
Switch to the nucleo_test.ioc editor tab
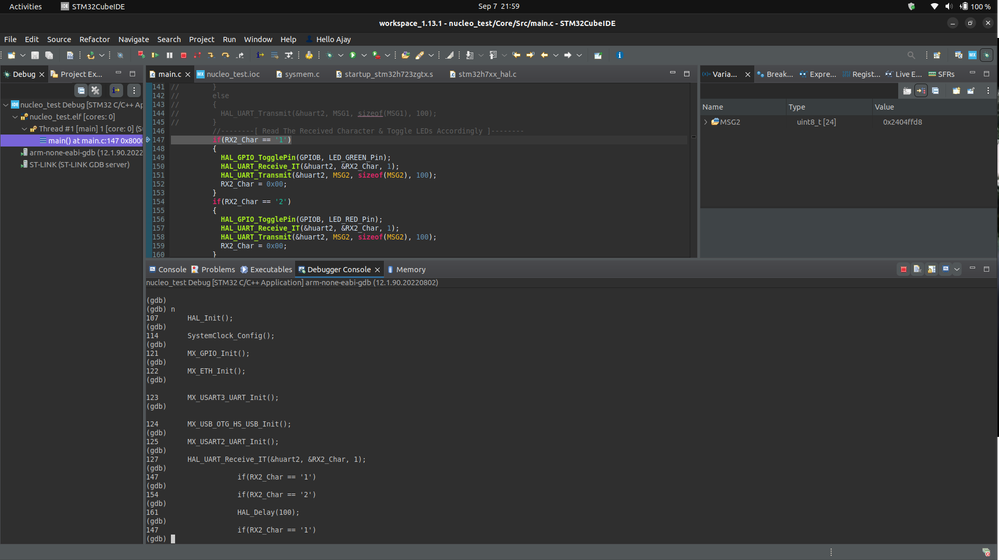[x=231, y=74]
